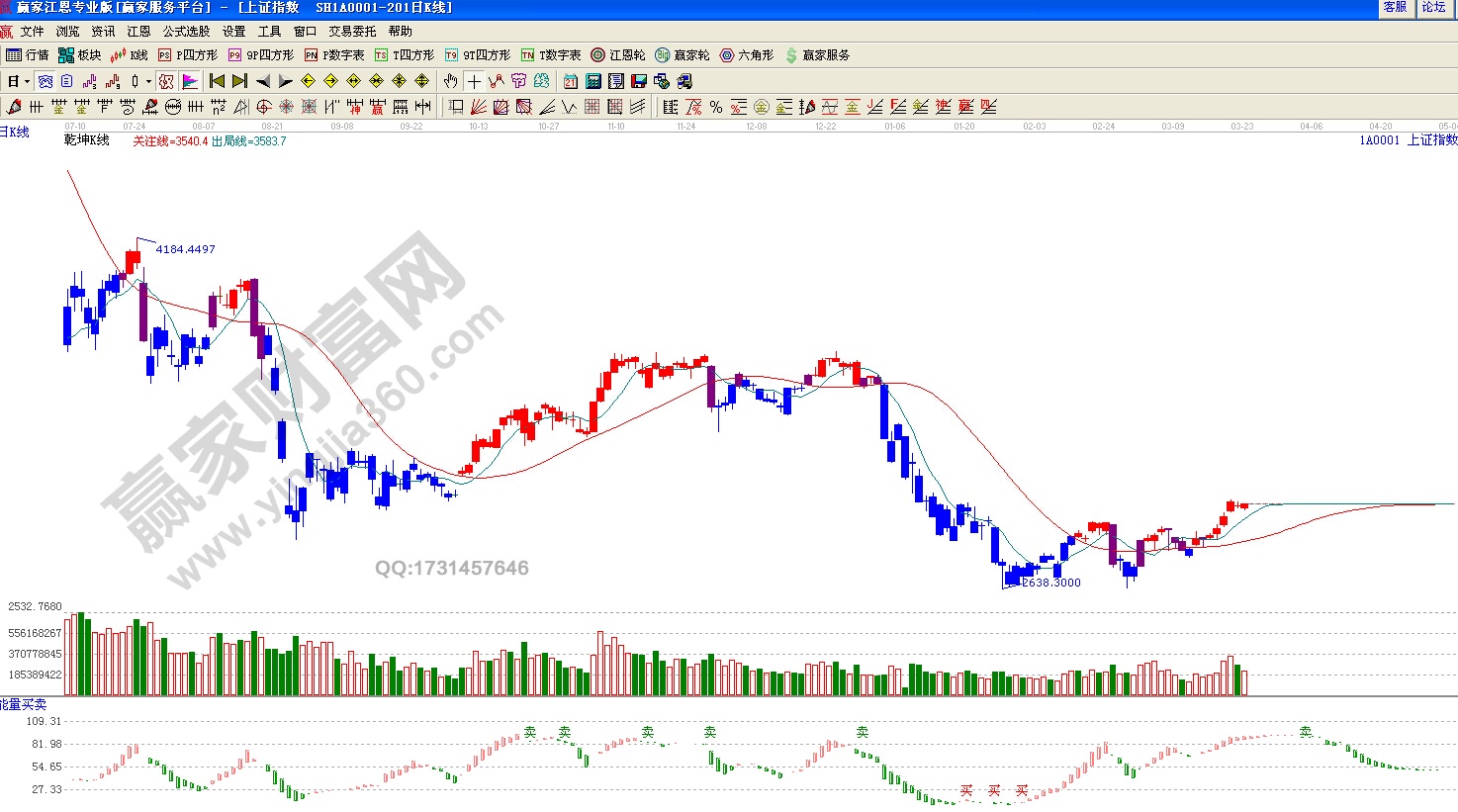
Task: Toggle the crosshair cursor button
Action: click(474, 81)
